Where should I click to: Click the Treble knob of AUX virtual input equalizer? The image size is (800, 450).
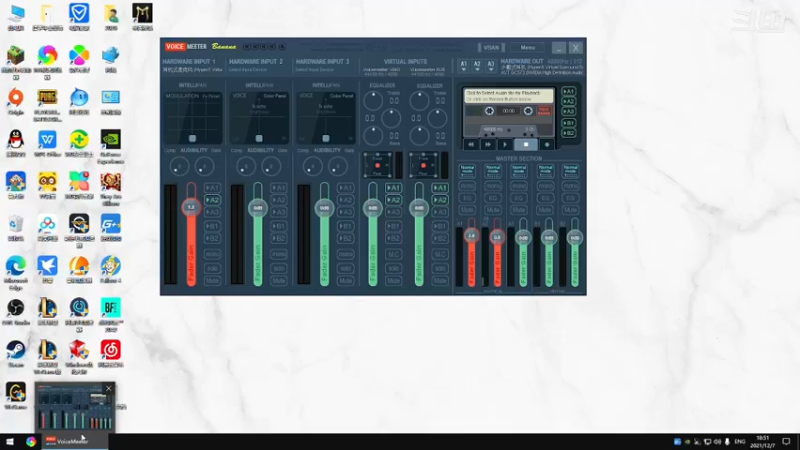pos(419,101)
